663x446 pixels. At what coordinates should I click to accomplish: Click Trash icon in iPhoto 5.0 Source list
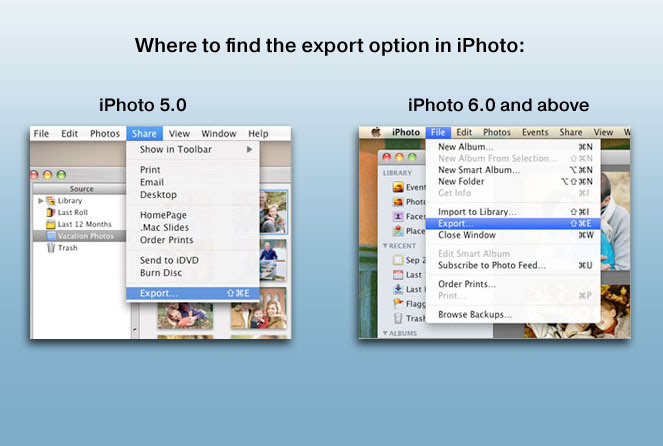tap(51, 248)
